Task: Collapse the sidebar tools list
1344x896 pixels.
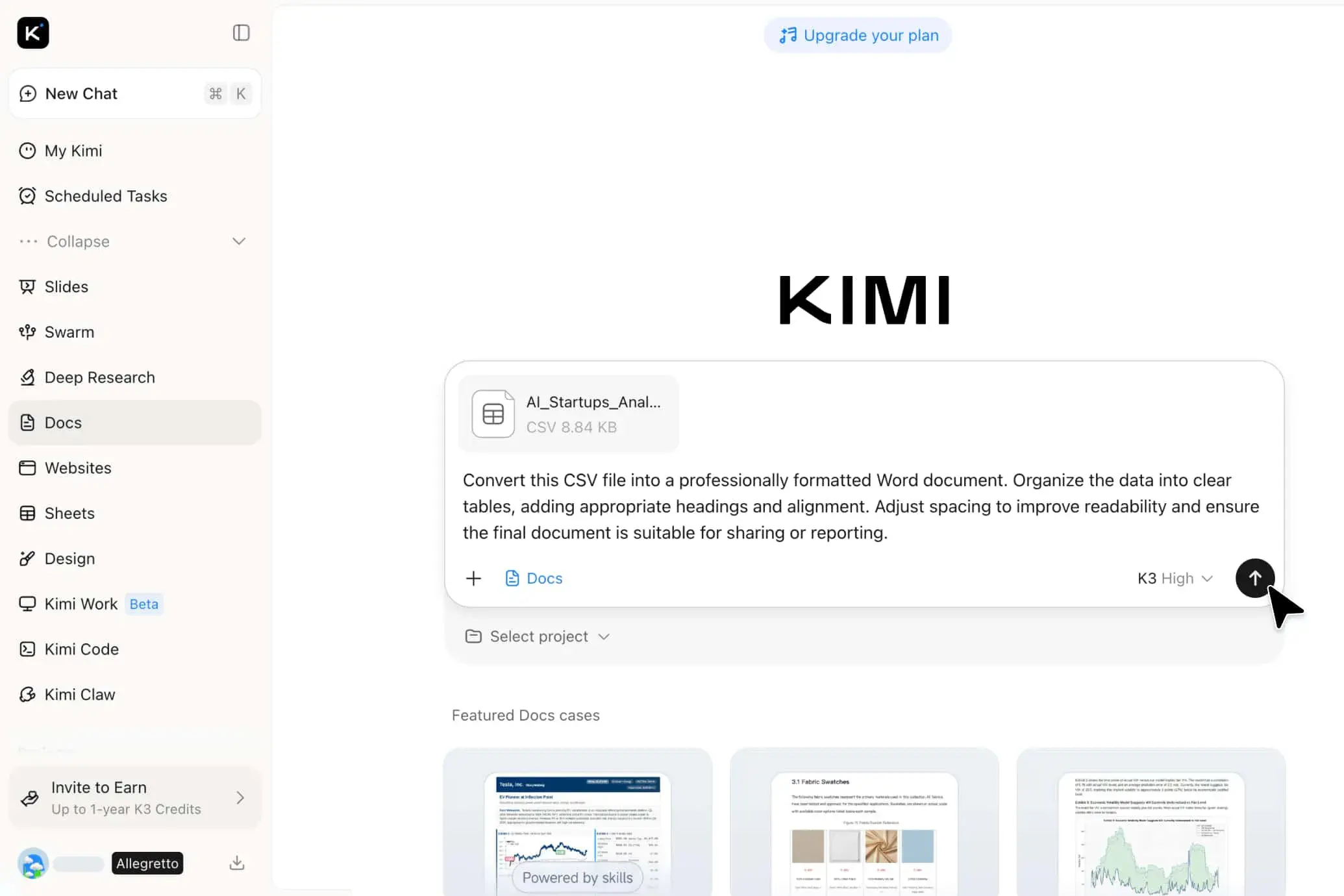Action: [135, 242]
